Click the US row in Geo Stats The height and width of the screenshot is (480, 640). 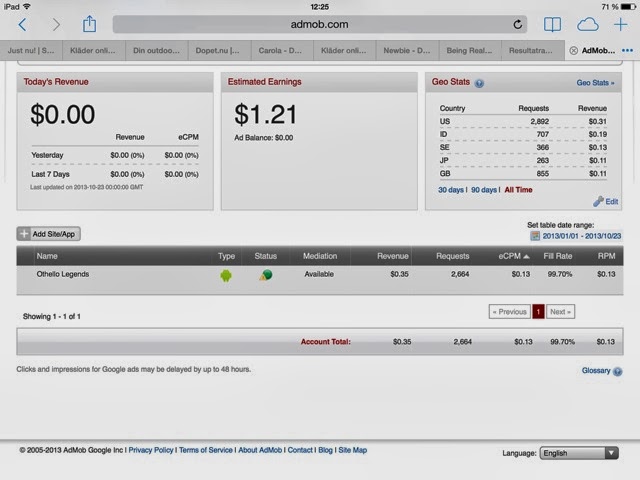tap(523, 121)
